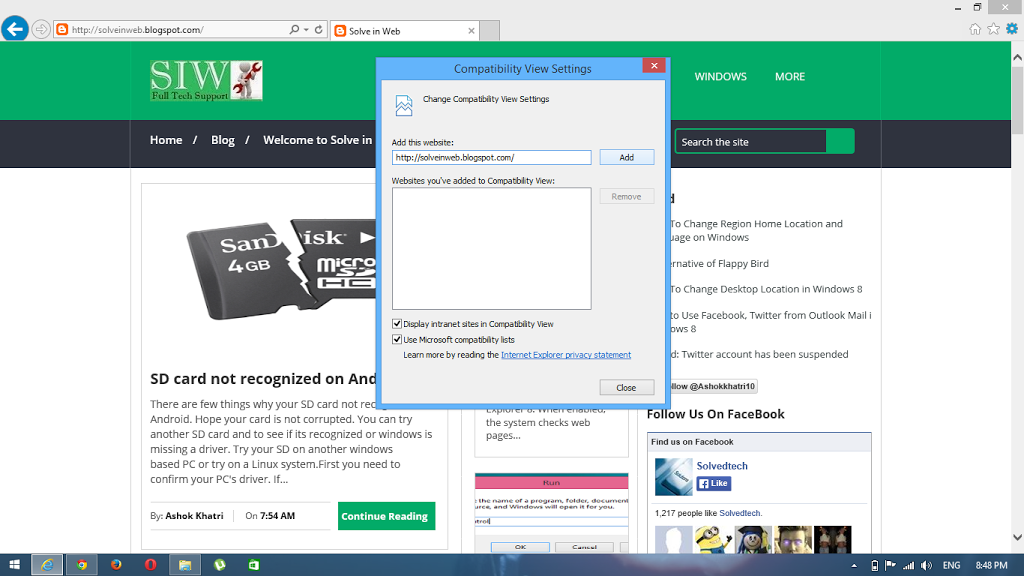Launch Firefox from the taskbar
This screenshot has width=1024, height=576.
(116, 565)
